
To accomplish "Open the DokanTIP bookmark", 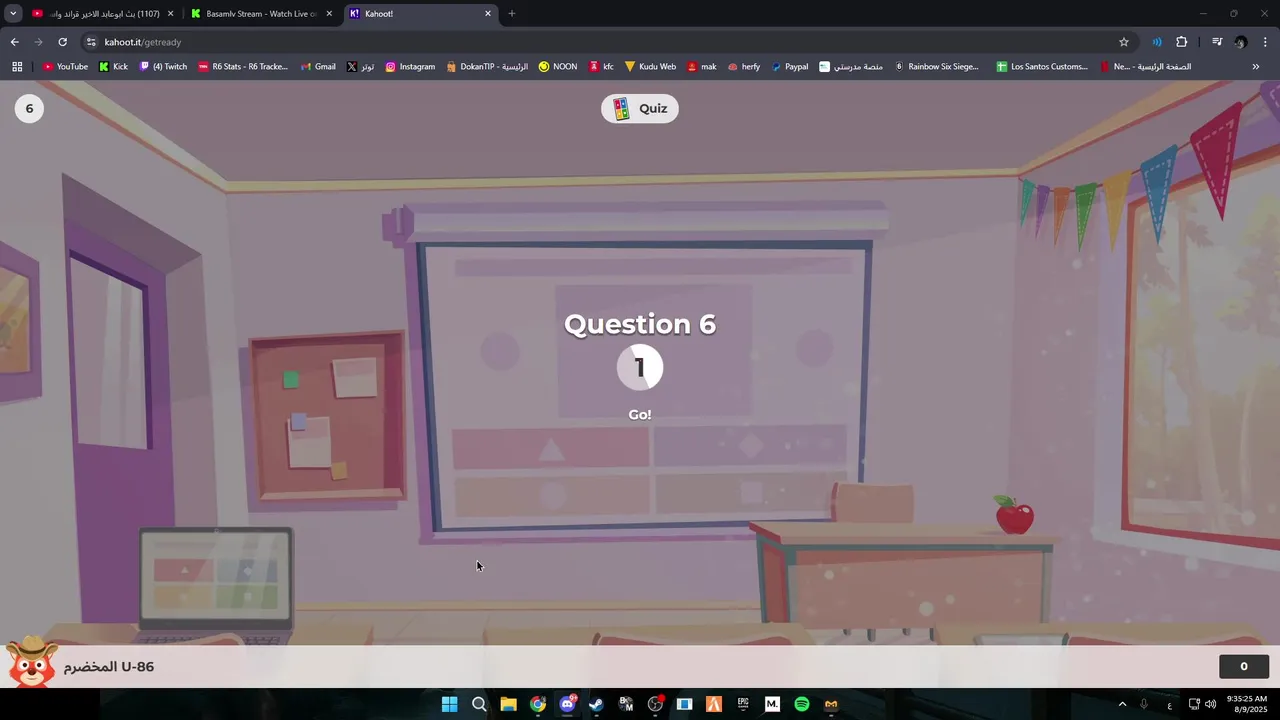I will 487,67.
